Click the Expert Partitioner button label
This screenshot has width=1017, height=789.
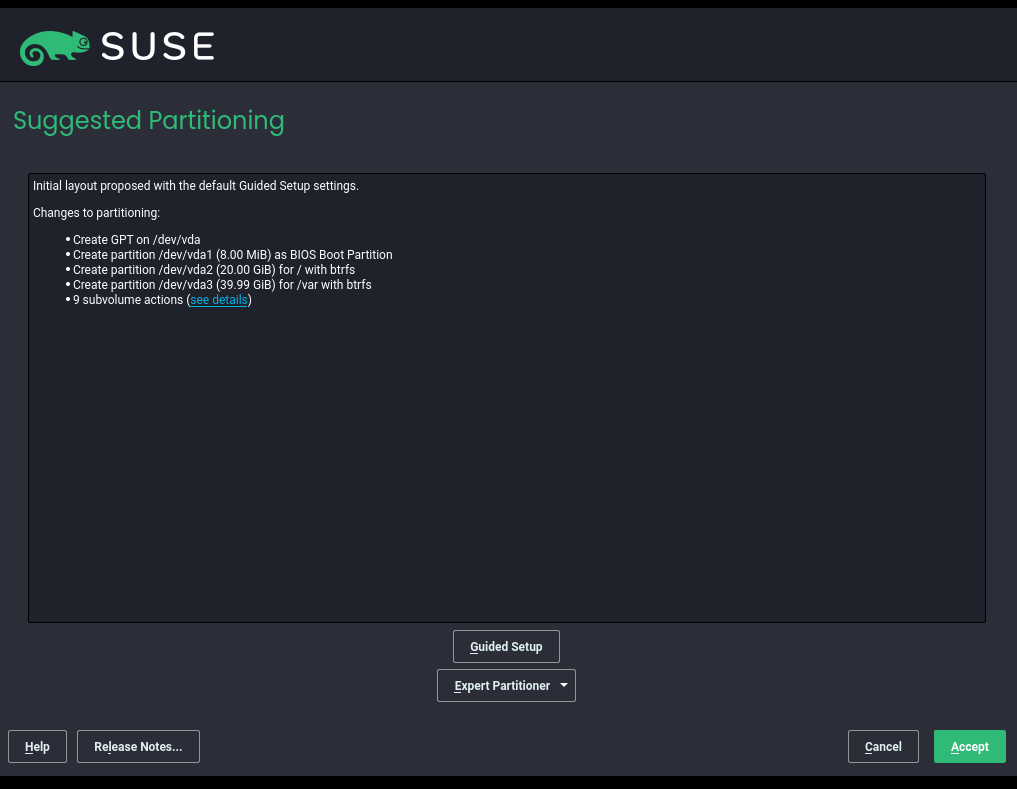coord(501,685)
